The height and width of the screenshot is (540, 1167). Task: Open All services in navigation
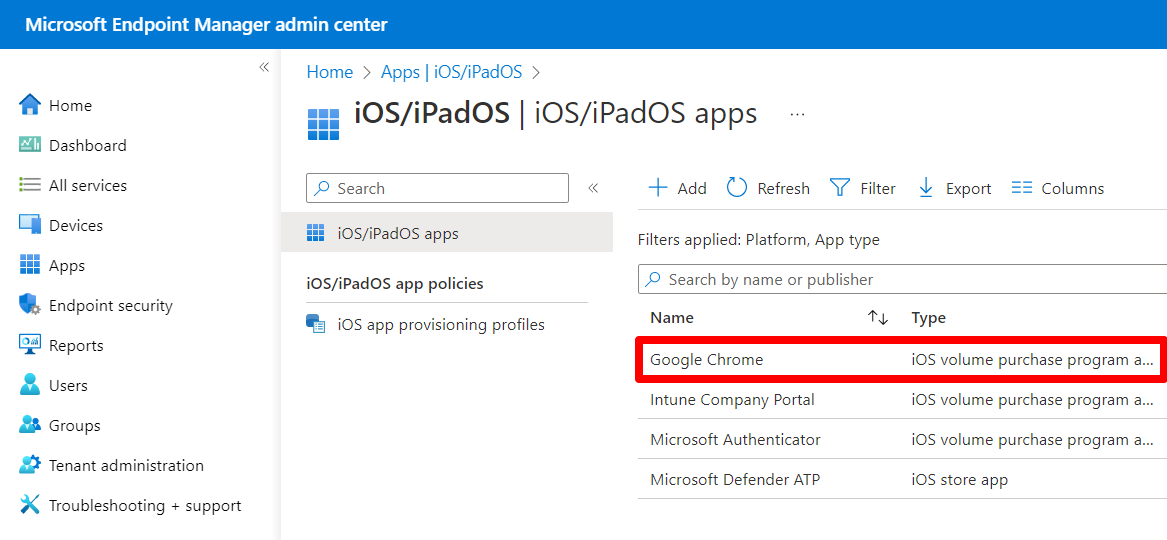pyautogui.click(x=88, y=185)
